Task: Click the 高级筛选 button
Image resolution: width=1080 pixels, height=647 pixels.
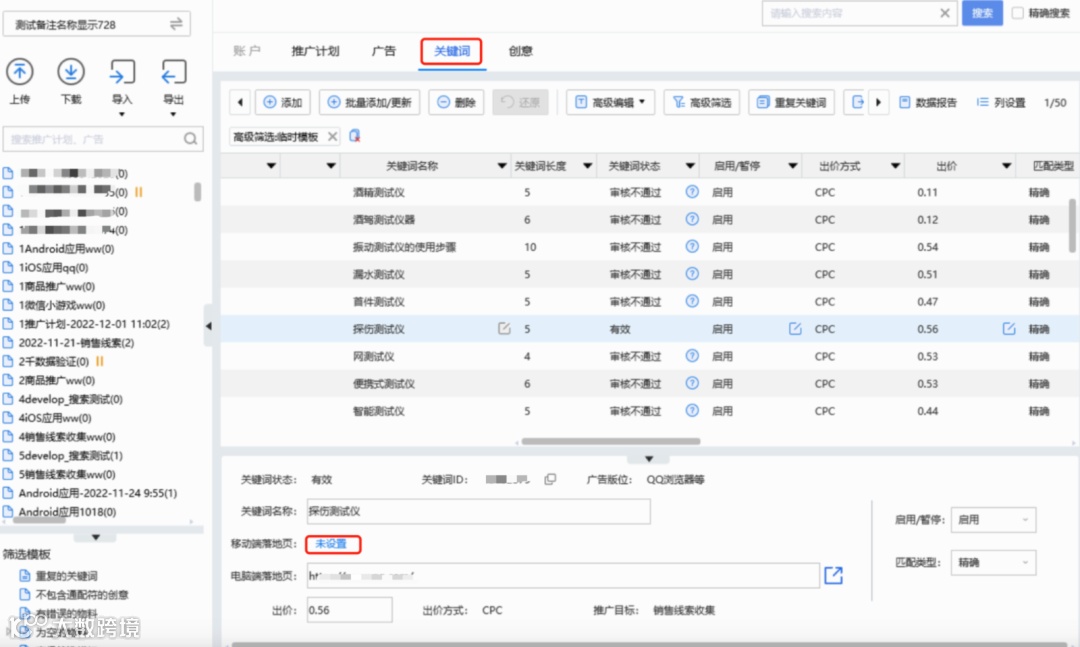Action: coord(701,102)
